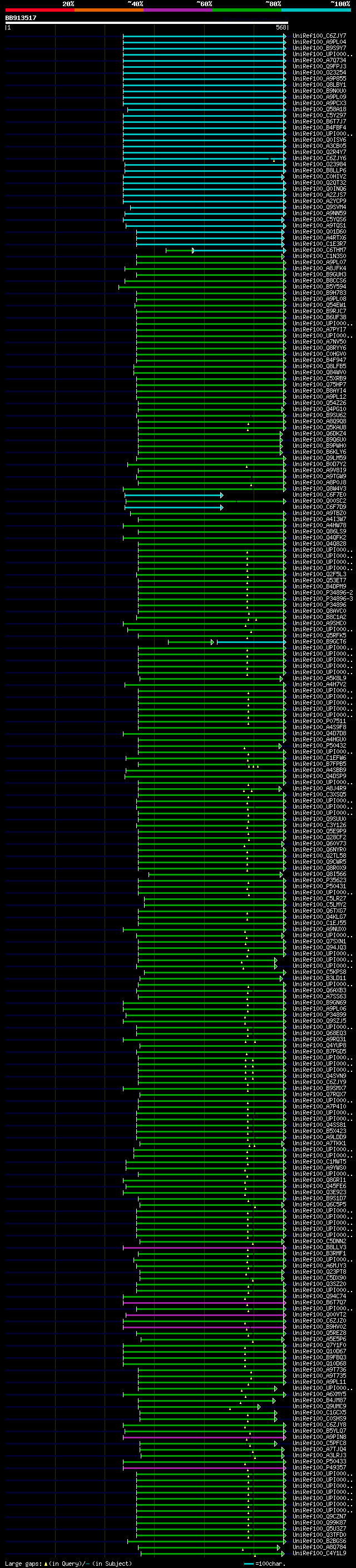
Task: Click the short cyan bar for UniRef100_C6F7E0
Action: 174,495
